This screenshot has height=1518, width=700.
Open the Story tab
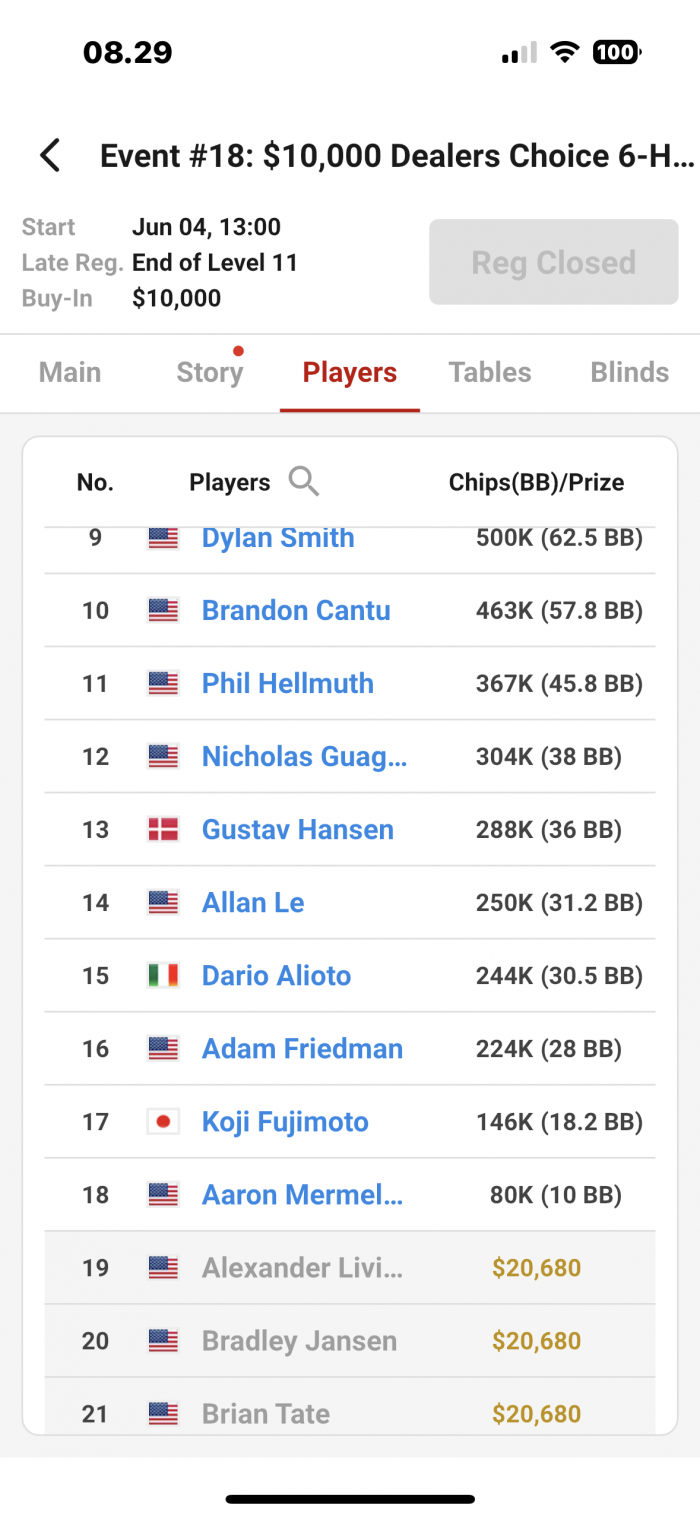click(x=210, y=372)
